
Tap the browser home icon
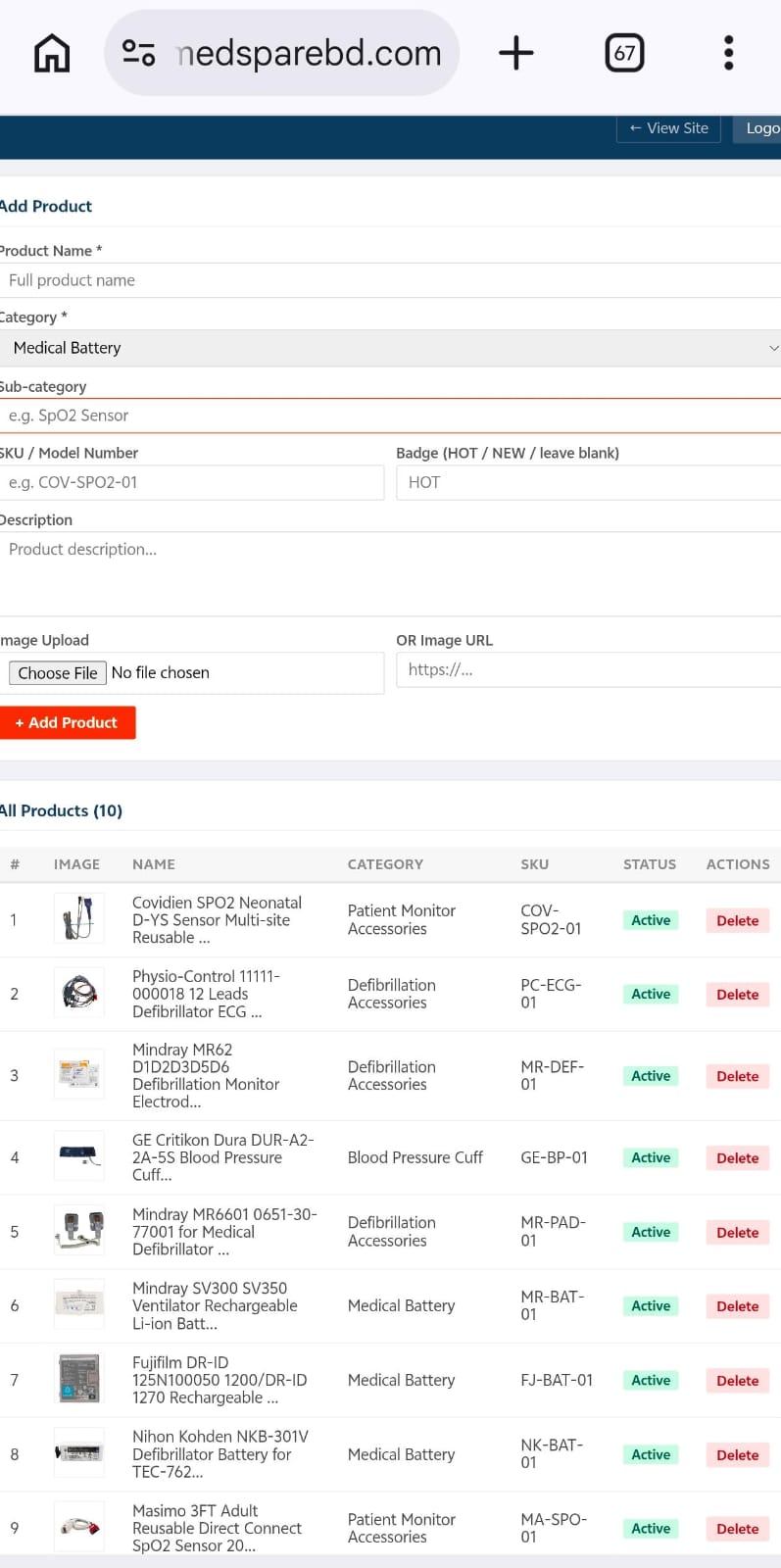52,53
